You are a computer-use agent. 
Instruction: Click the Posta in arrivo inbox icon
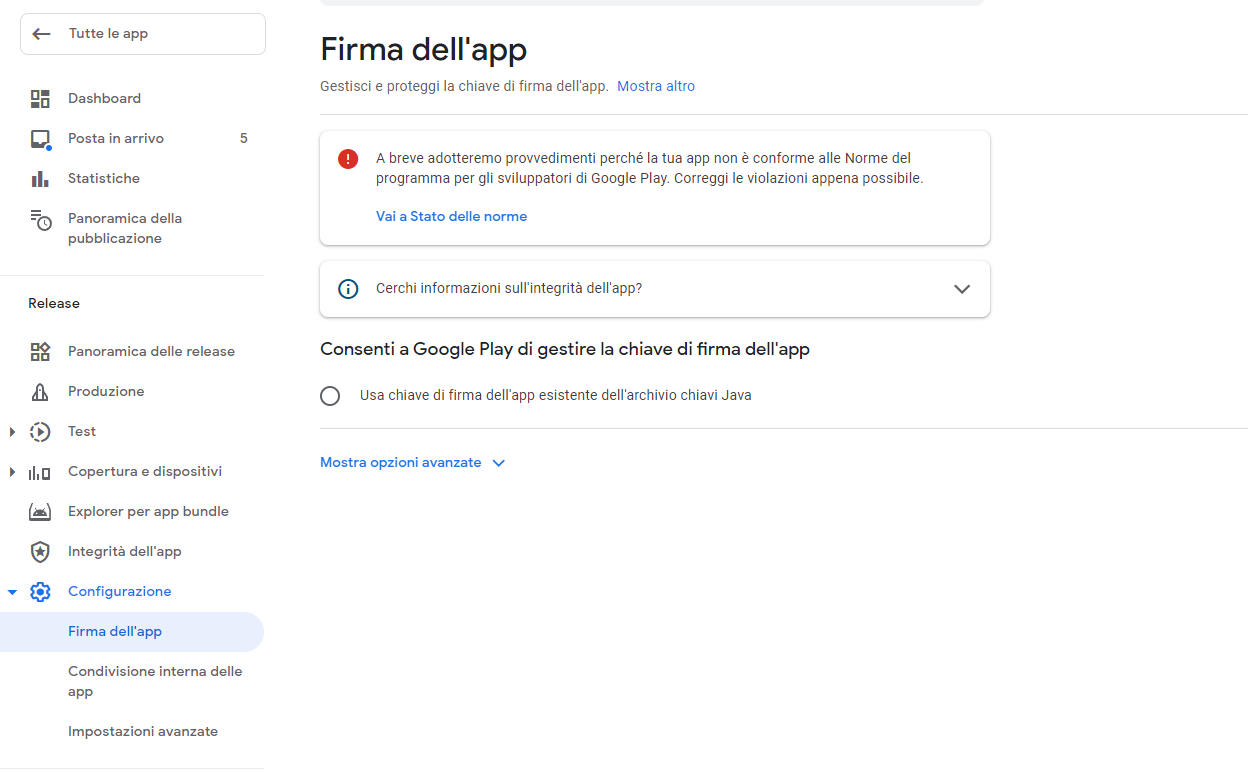coord(40,139)
